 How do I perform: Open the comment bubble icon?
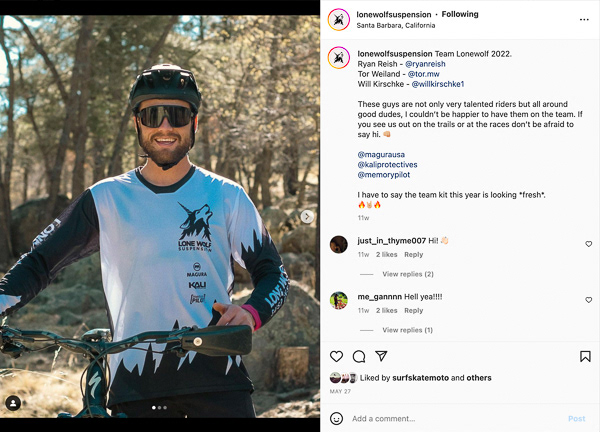click(x=359, y=356)
